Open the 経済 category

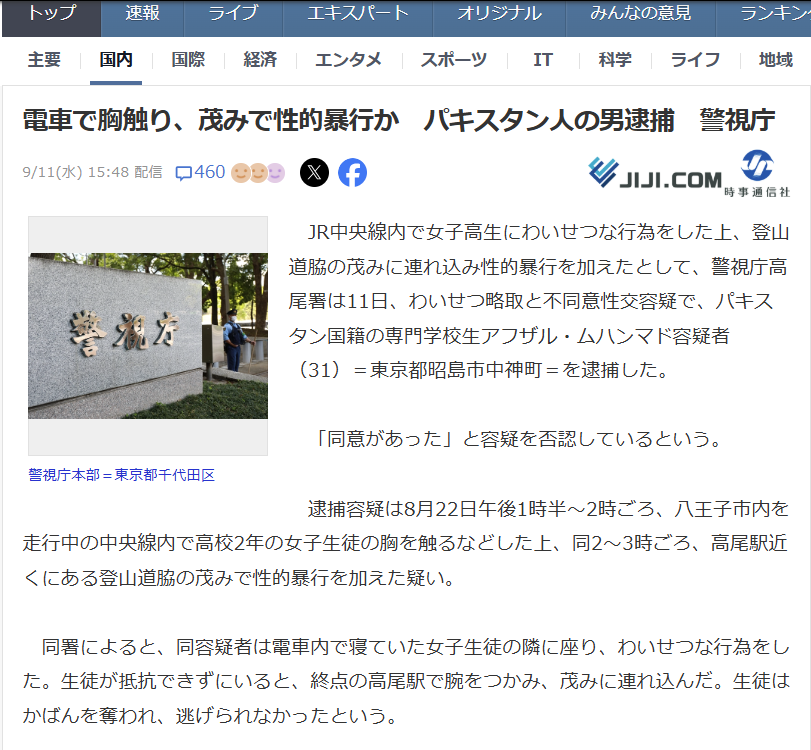(260, 60)
